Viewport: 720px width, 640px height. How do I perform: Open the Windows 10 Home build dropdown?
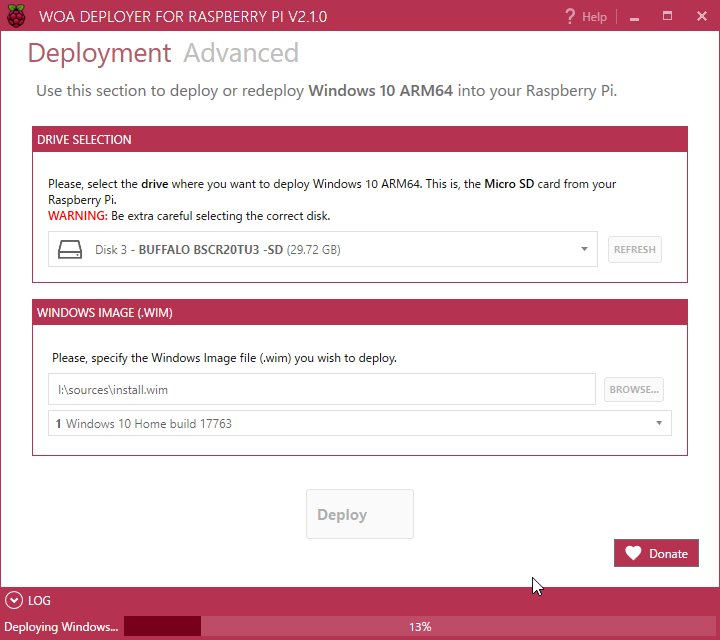point(360,423)
